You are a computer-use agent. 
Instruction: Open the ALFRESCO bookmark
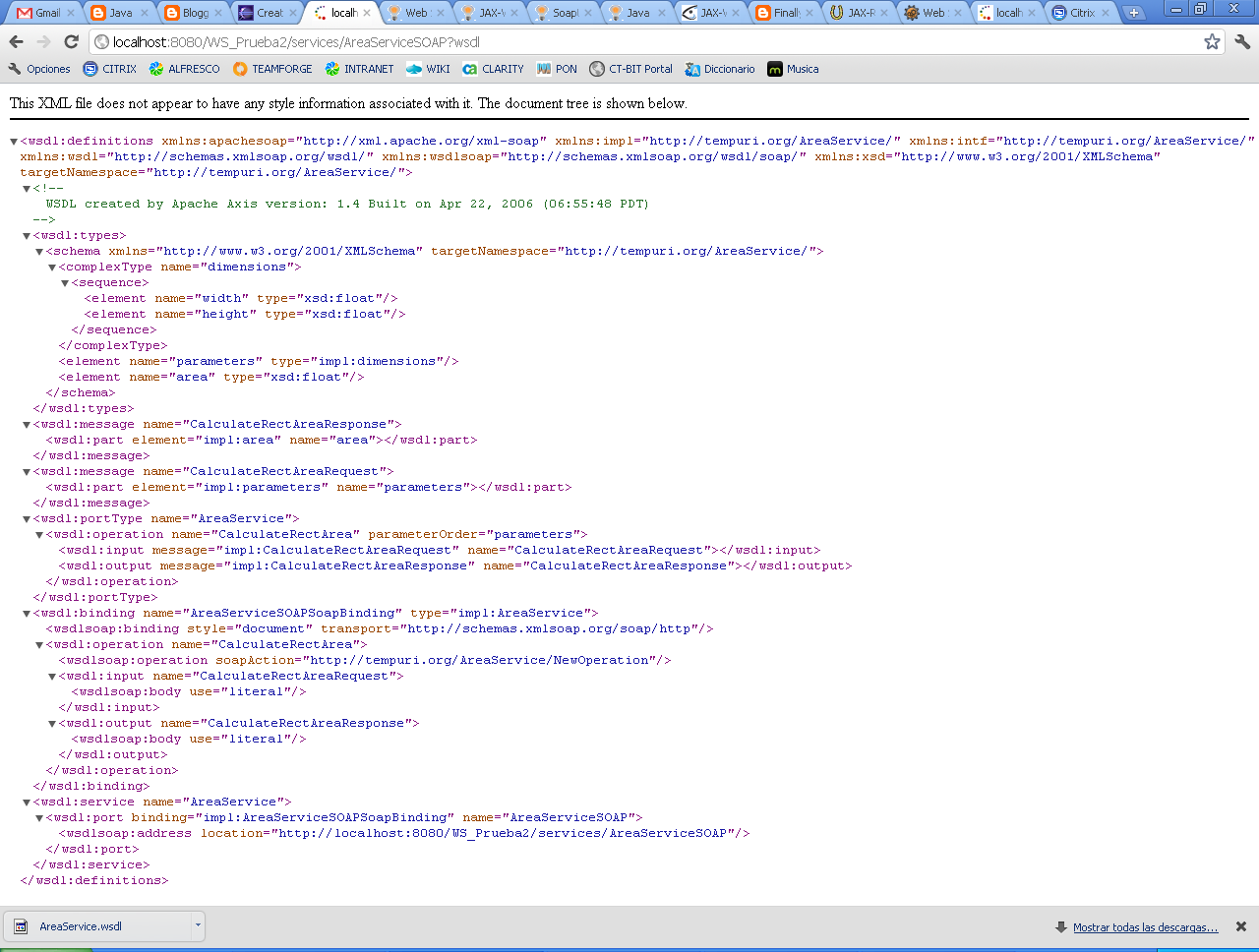pyautogui.click(x=184, y=69)
